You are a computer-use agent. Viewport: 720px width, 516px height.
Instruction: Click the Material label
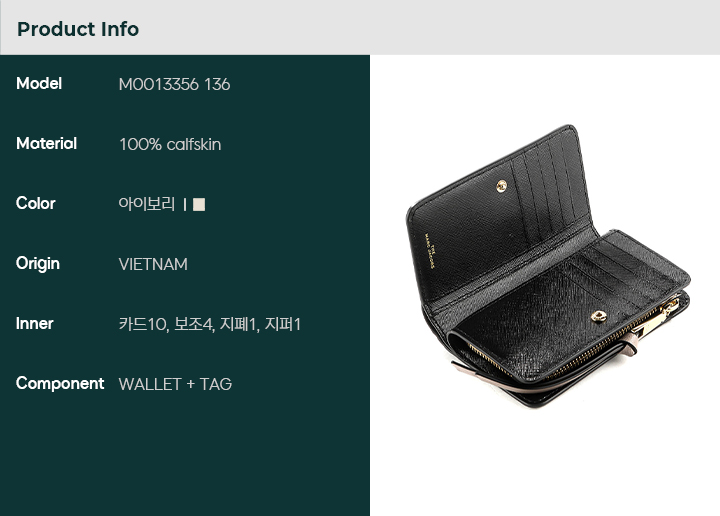pos(46,144)
